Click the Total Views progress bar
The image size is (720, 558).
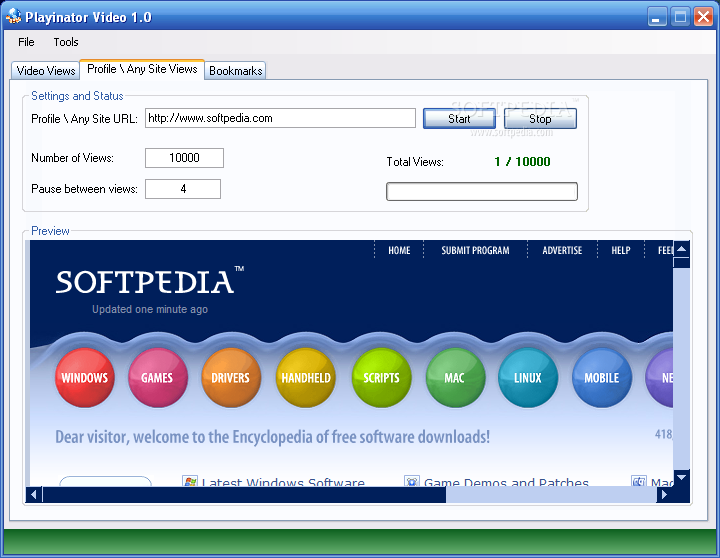(x=482, y=192)
